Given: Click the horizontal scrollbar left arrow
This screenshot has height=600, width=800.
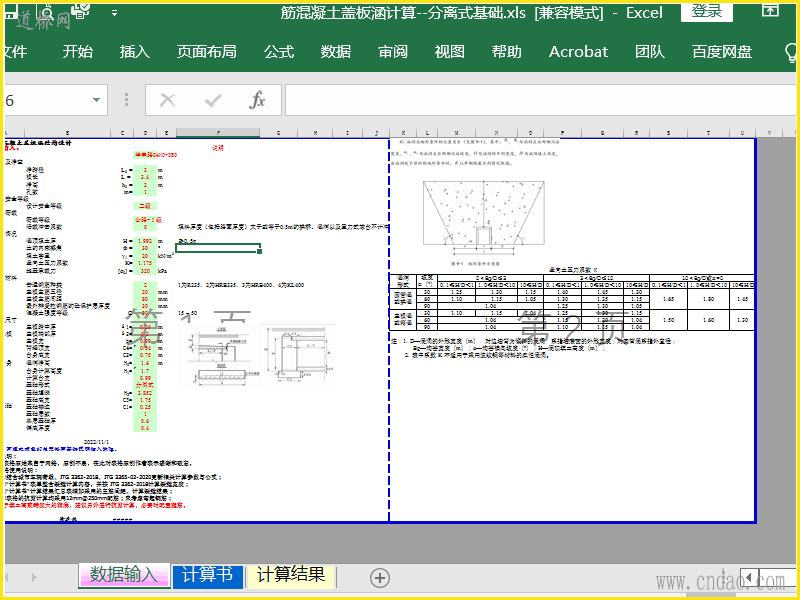Looking at the screenshot, I should [x=748, y=577].
